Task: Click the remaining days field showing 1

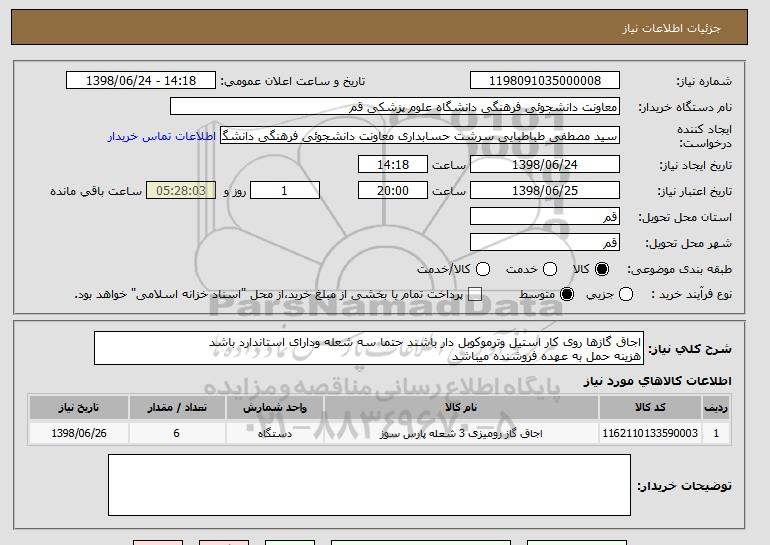Action: coord(285,191)
